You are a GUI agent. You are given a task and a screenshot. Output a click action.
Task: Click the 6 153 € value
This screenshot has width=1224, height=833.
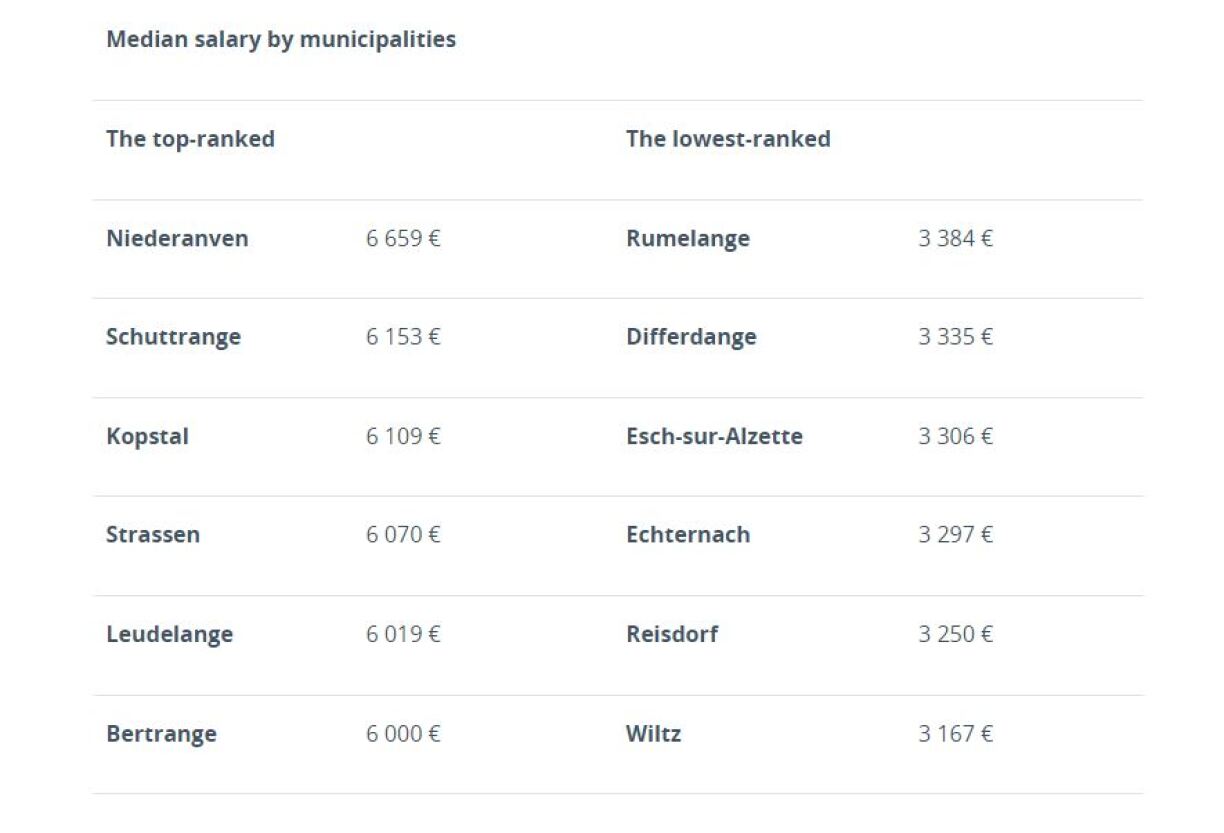(x=403, y=337)
